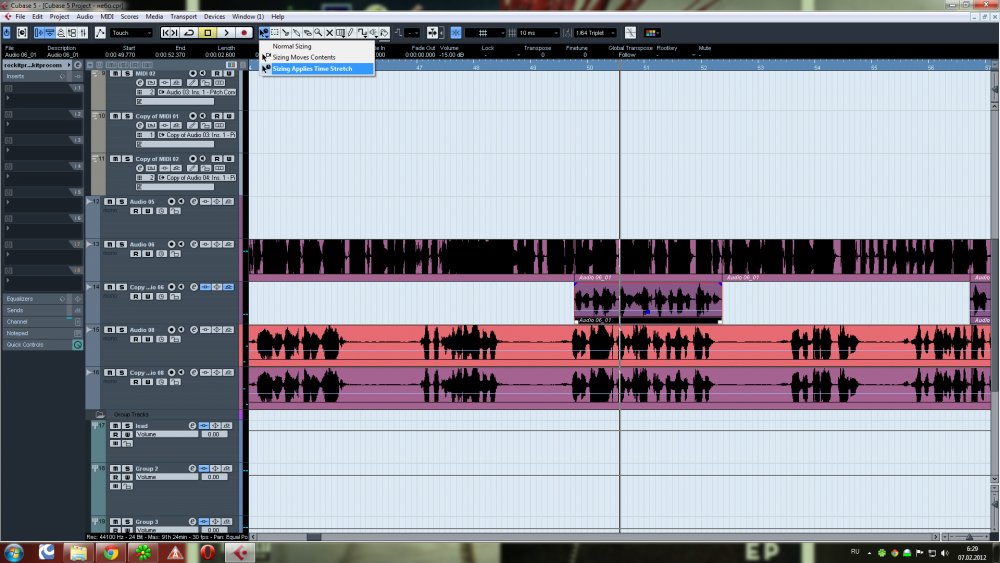This screenshot has width=1000, height=563.
Task: Open the color selector palette icon
Action: [x=651, y=33]
